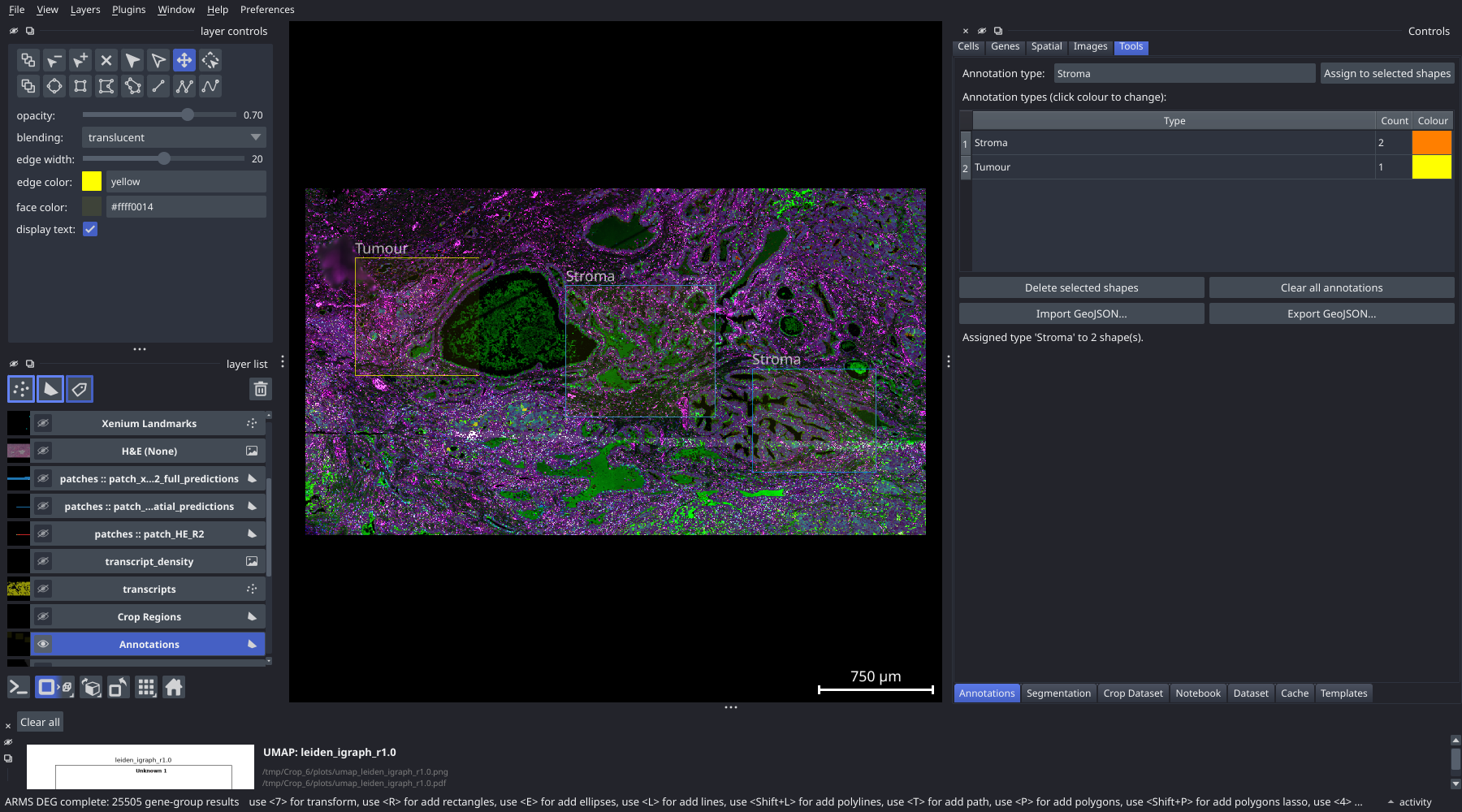Click the yellow Tumour colour swatch

click(x=1431, y=166)
